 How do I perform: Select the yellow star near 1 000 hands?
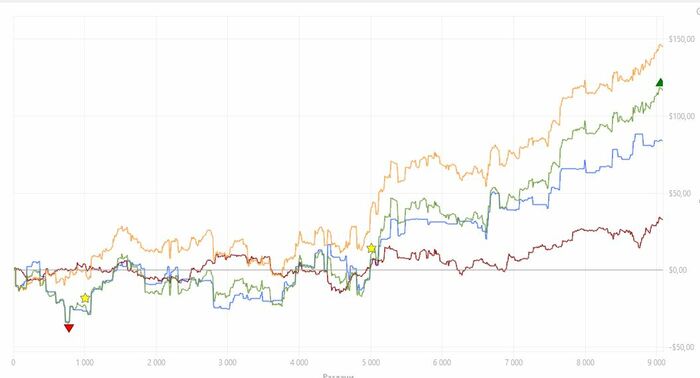point(85,298)
